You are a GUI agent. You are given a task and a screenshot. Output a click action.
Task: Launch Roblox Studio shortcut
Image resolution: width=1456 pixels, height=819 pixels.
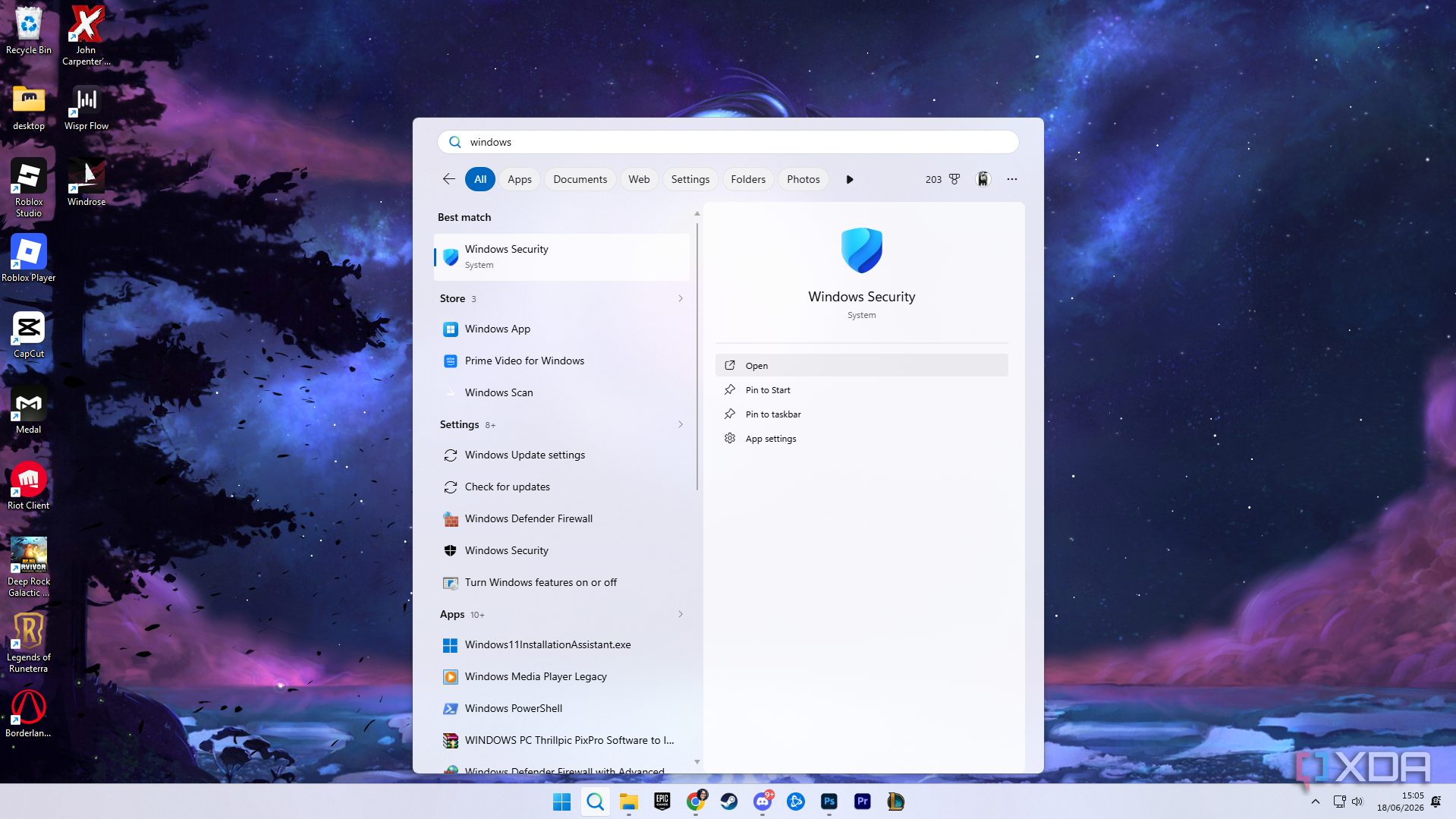click(29, 187)
